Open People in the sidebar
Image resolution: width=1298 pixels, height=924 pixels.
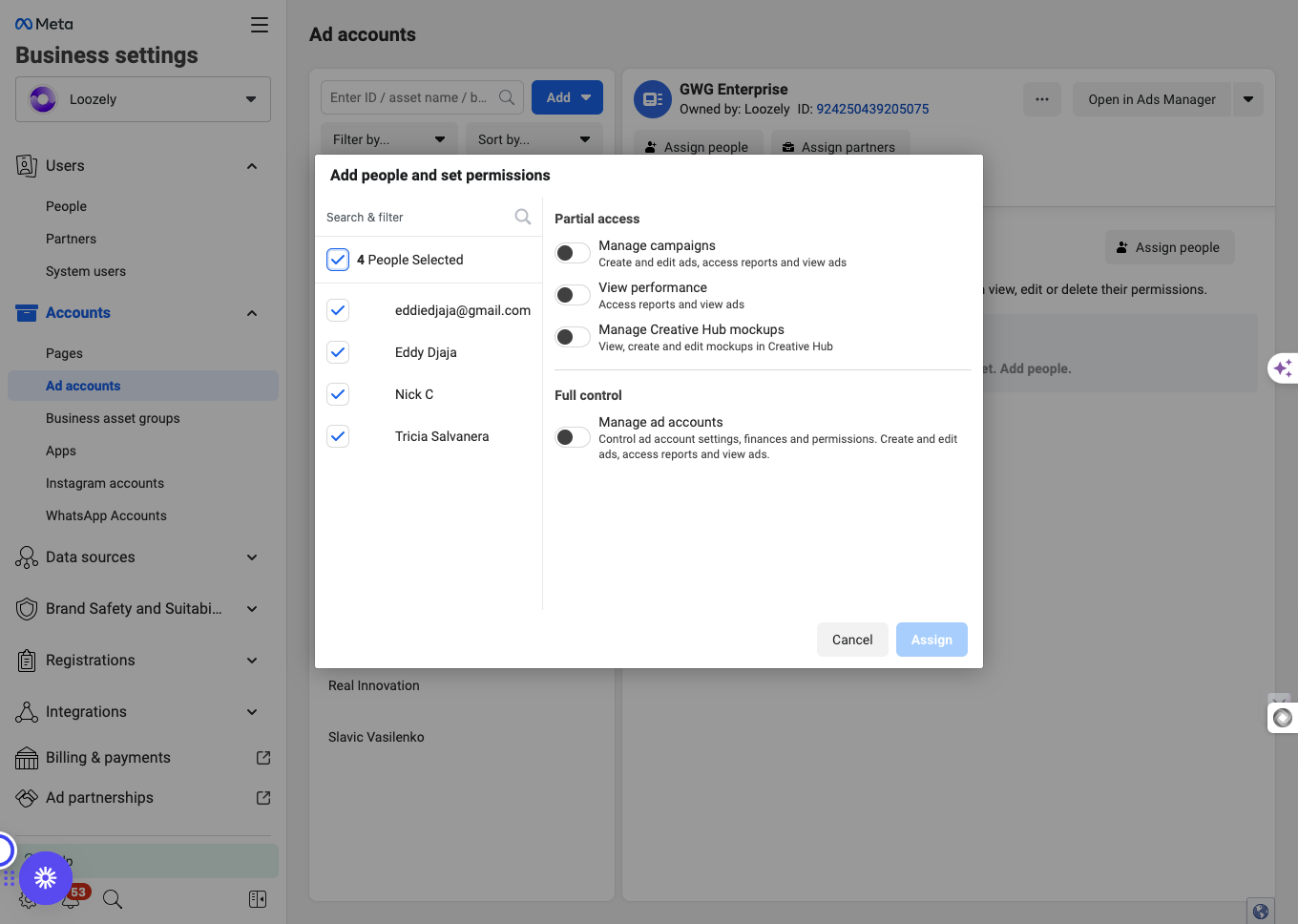pos(66,206)
